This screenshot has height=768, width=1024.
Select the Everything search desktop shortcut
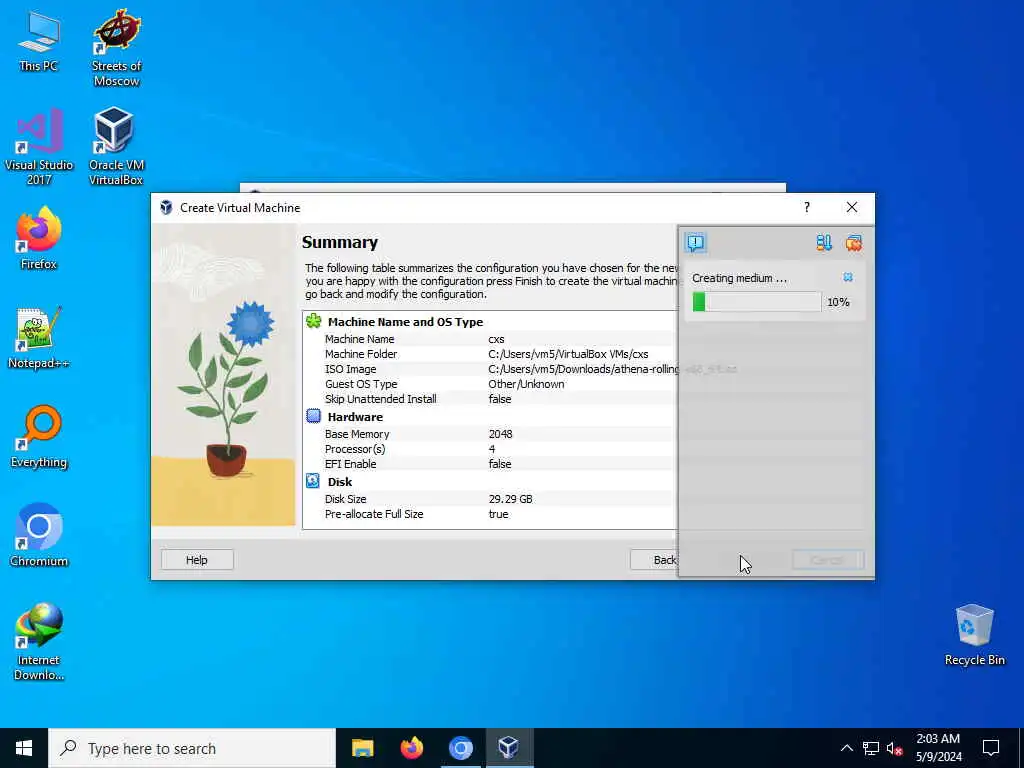pyautogui.click(x=39, y=437)
